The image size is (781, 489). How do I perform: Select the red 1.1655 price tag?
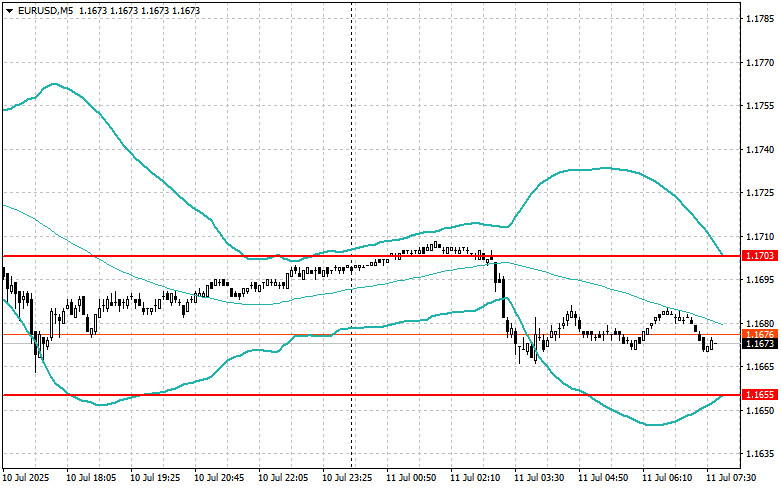click(x=760, y=395)
